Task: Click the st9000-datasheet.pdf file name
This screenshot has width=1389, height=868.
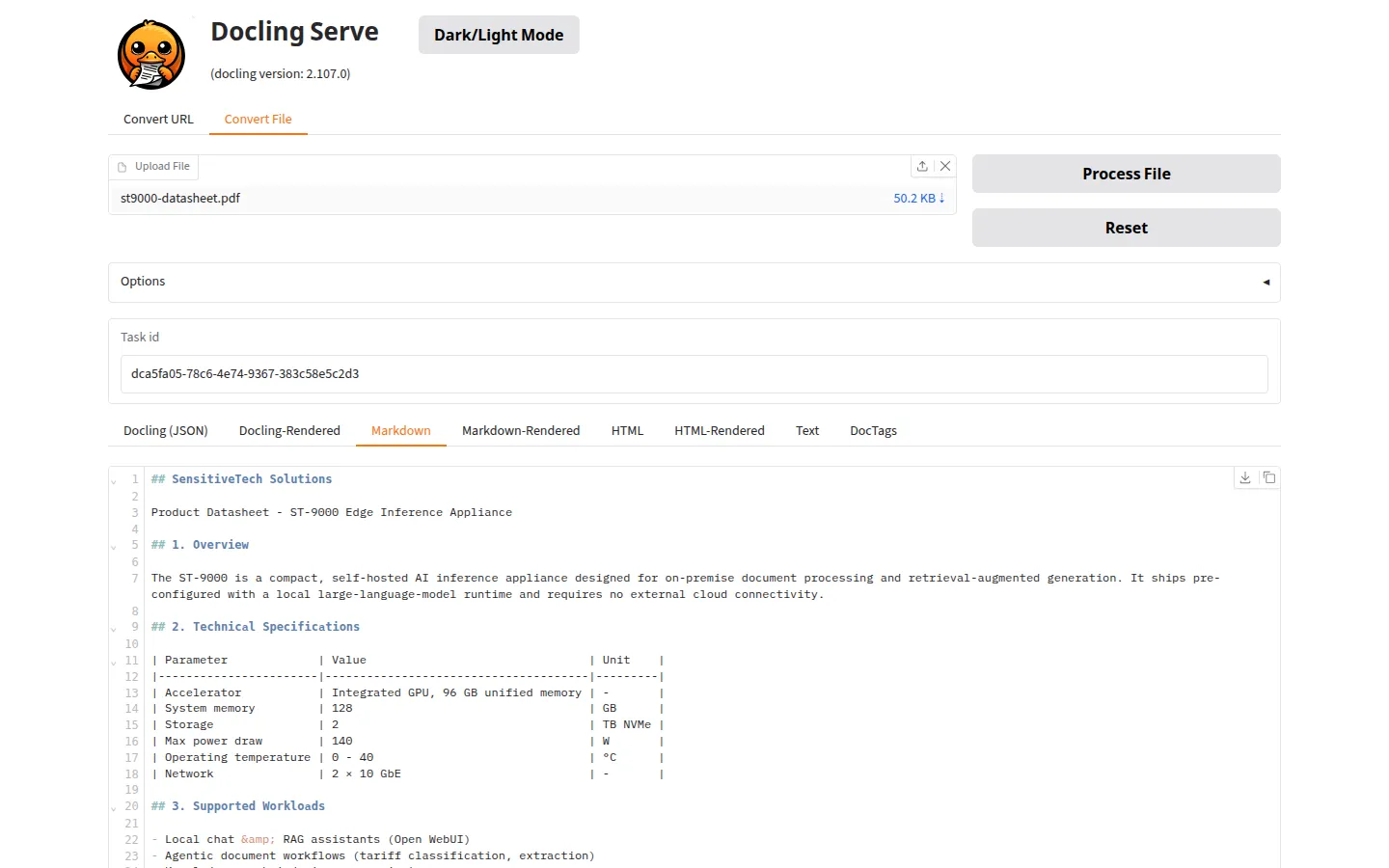Action: click(180, 198)
